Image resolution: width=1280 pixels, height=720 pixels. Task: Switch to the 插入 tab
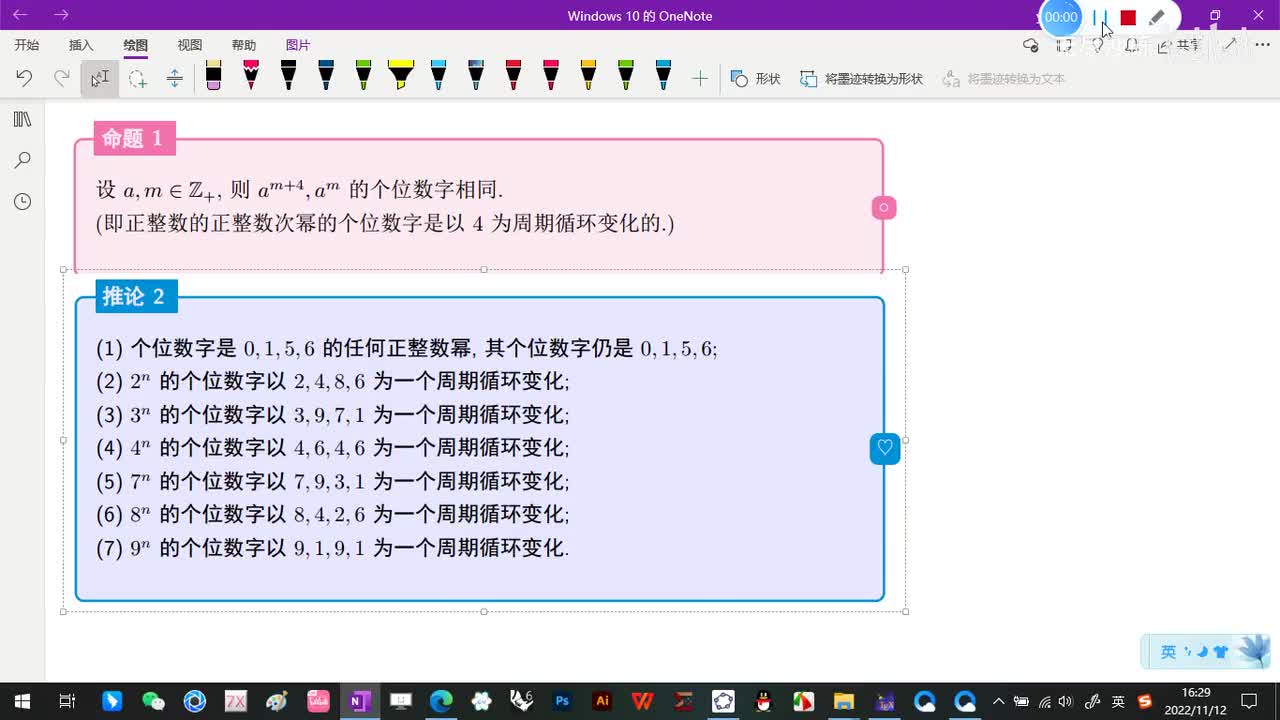click(81, 45)
